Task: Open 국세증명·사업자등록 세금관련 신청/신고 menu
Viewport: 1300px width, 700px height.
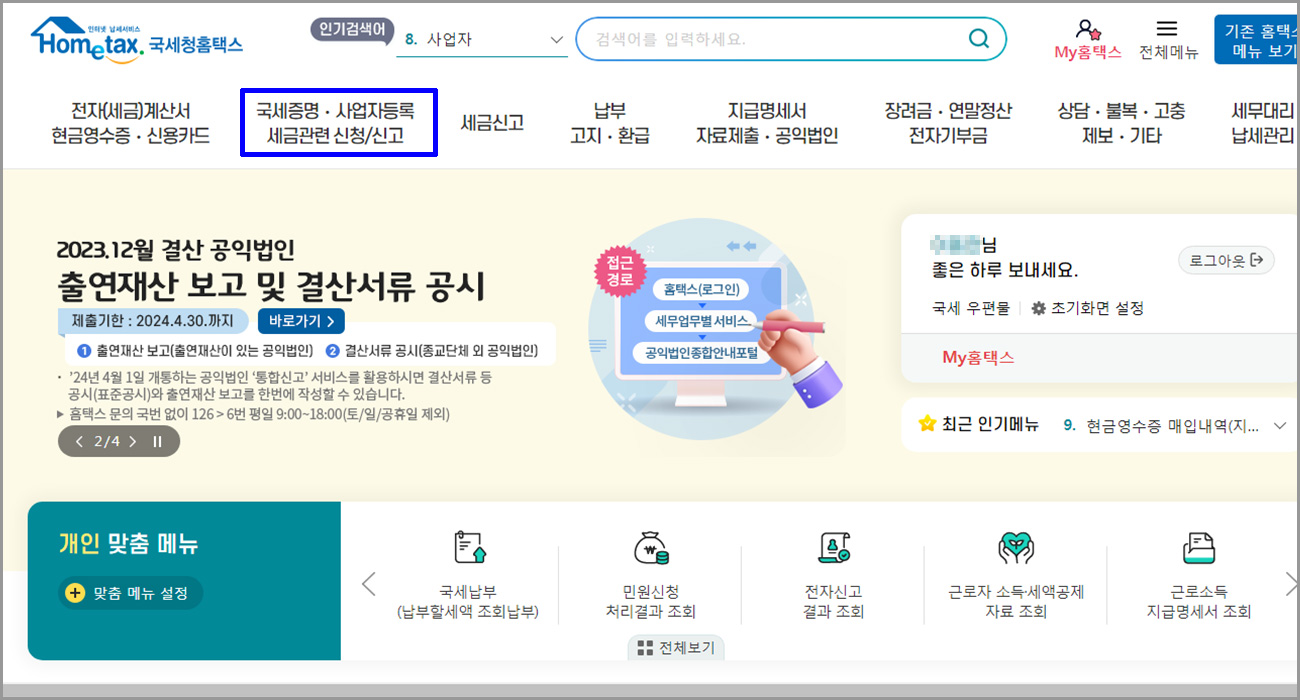Action: [x=336, y=123]
